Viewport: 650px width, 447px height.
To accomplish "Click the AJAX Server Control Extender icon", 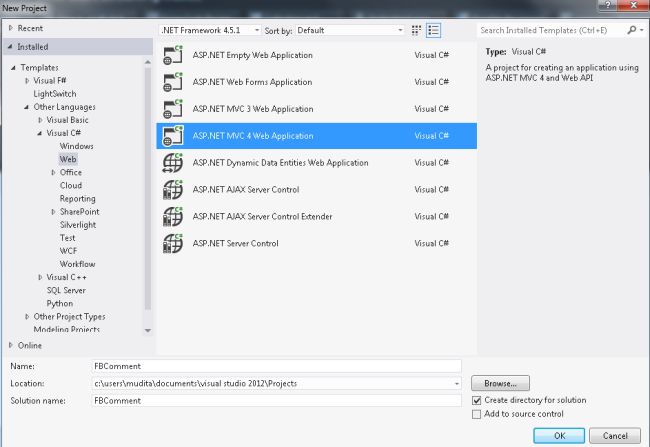I will point(173,217).
